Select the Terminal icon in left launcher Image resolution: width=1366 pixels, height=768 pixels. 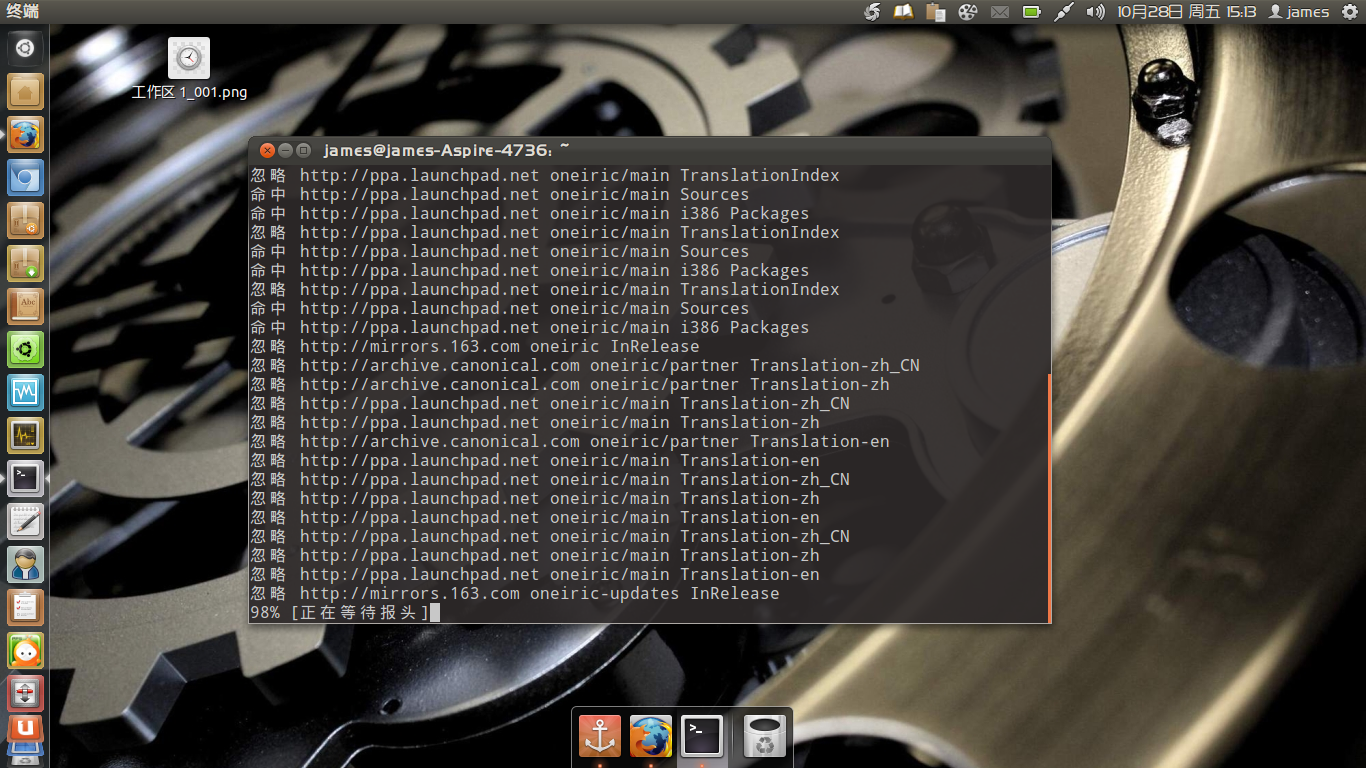(x=25, y=478)
